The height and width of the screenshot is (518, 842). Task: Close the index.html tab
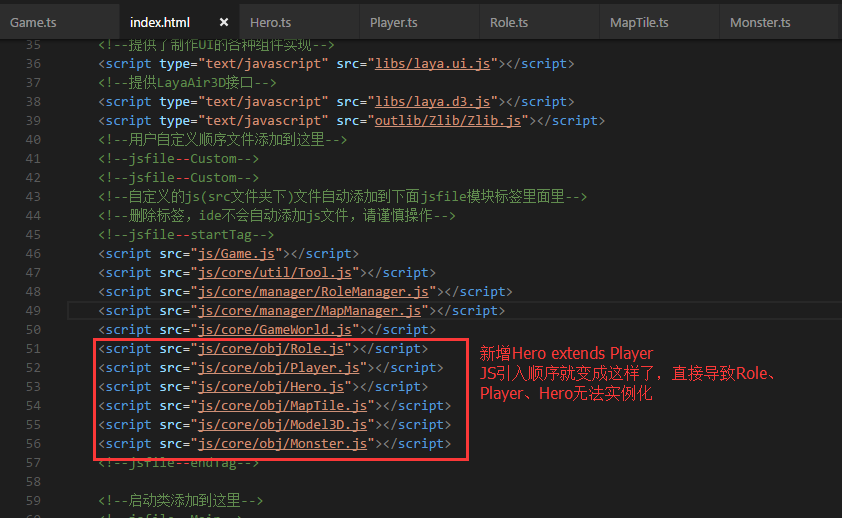(223, 22)
